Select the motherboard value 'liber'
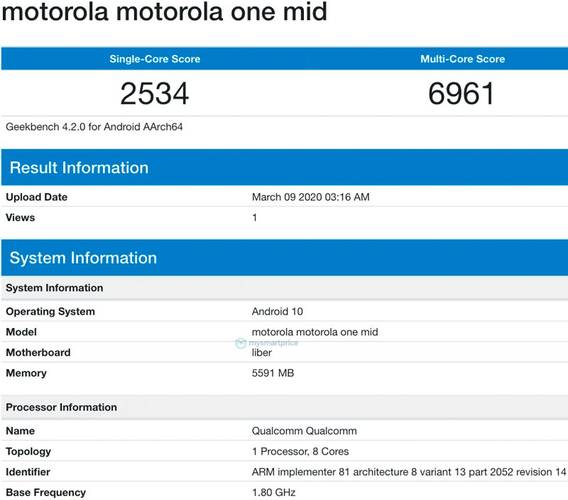 coord(262,353)
